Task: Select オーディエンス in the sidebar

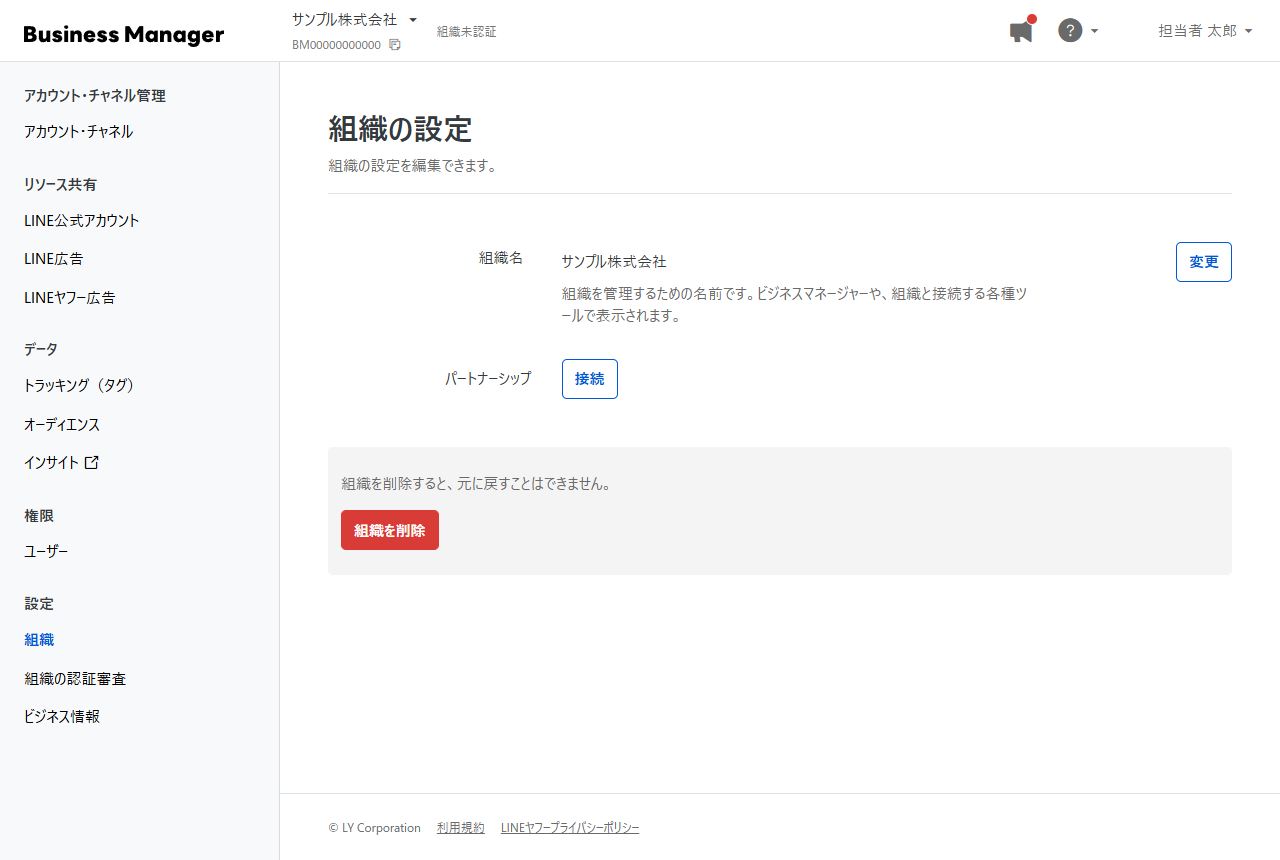Action: (x=62, y=425)
